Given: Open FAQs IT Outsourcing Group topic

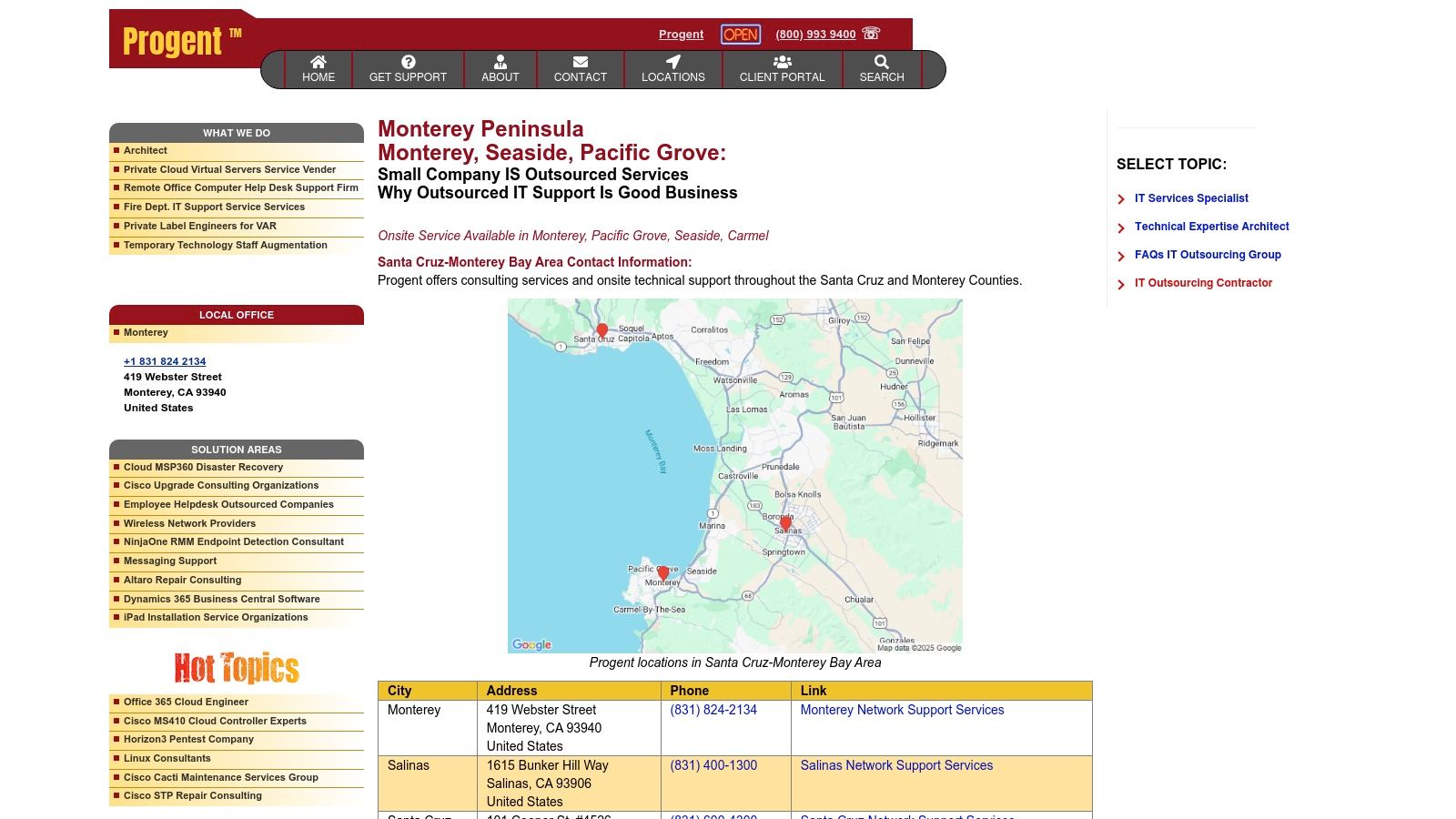Looking at the screenshot, I should pyautogui.click(x=1207, y=255).
